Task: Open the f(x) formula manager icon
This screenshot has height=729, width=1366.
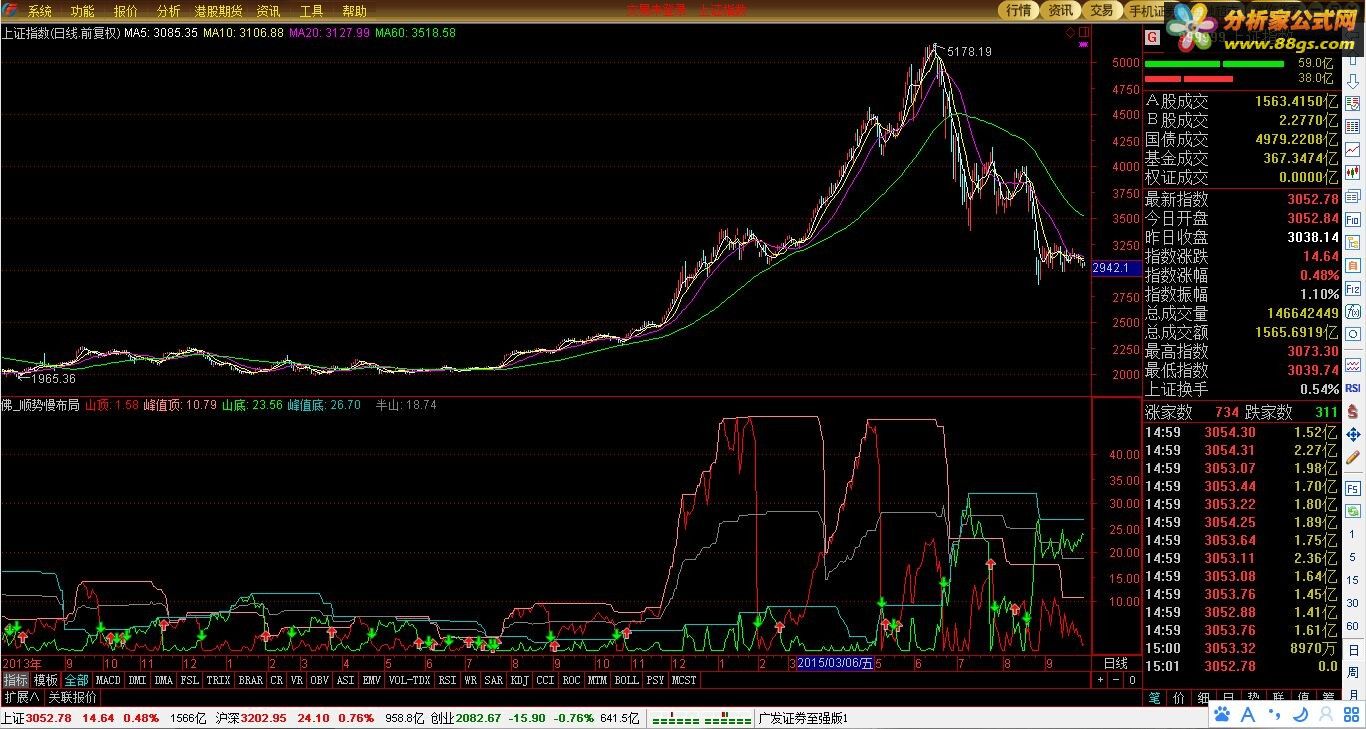Action: click(x=1353, y=311)
